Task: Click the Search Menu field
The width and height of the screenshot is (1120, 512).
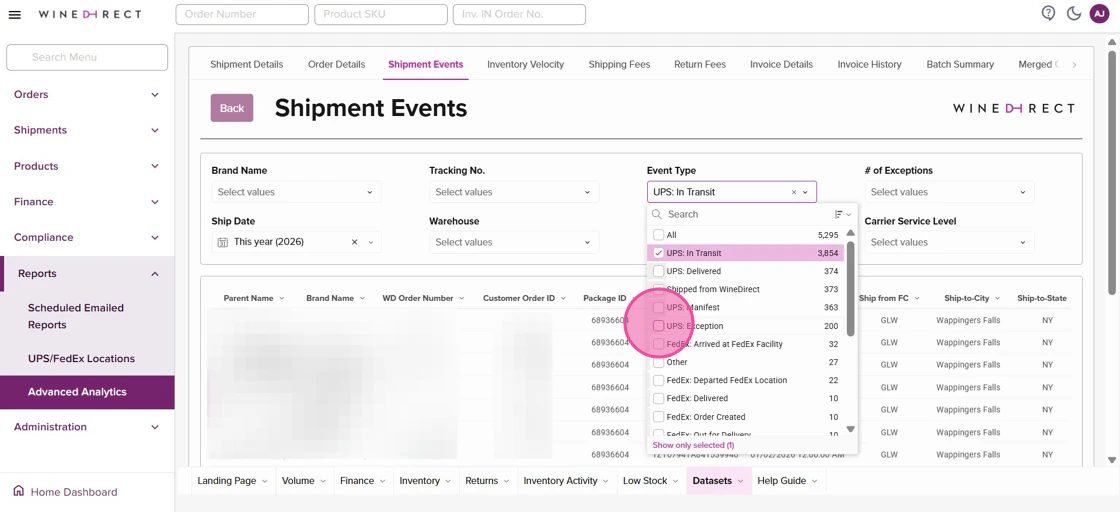Action: [x=87, y=57]
